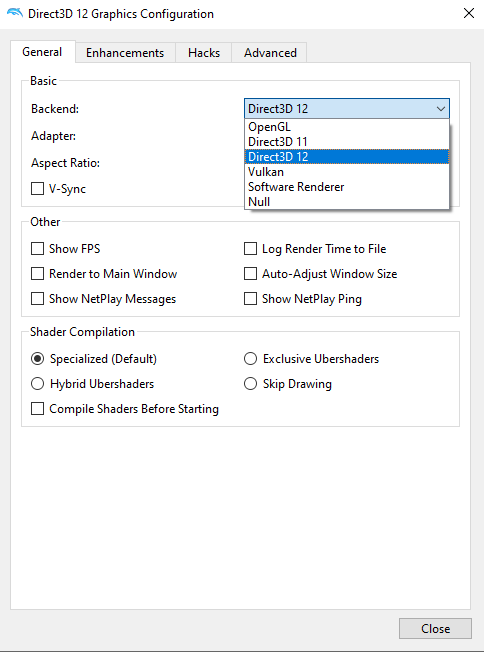
Task: Click the Backend: label
Action: point(55,109)
